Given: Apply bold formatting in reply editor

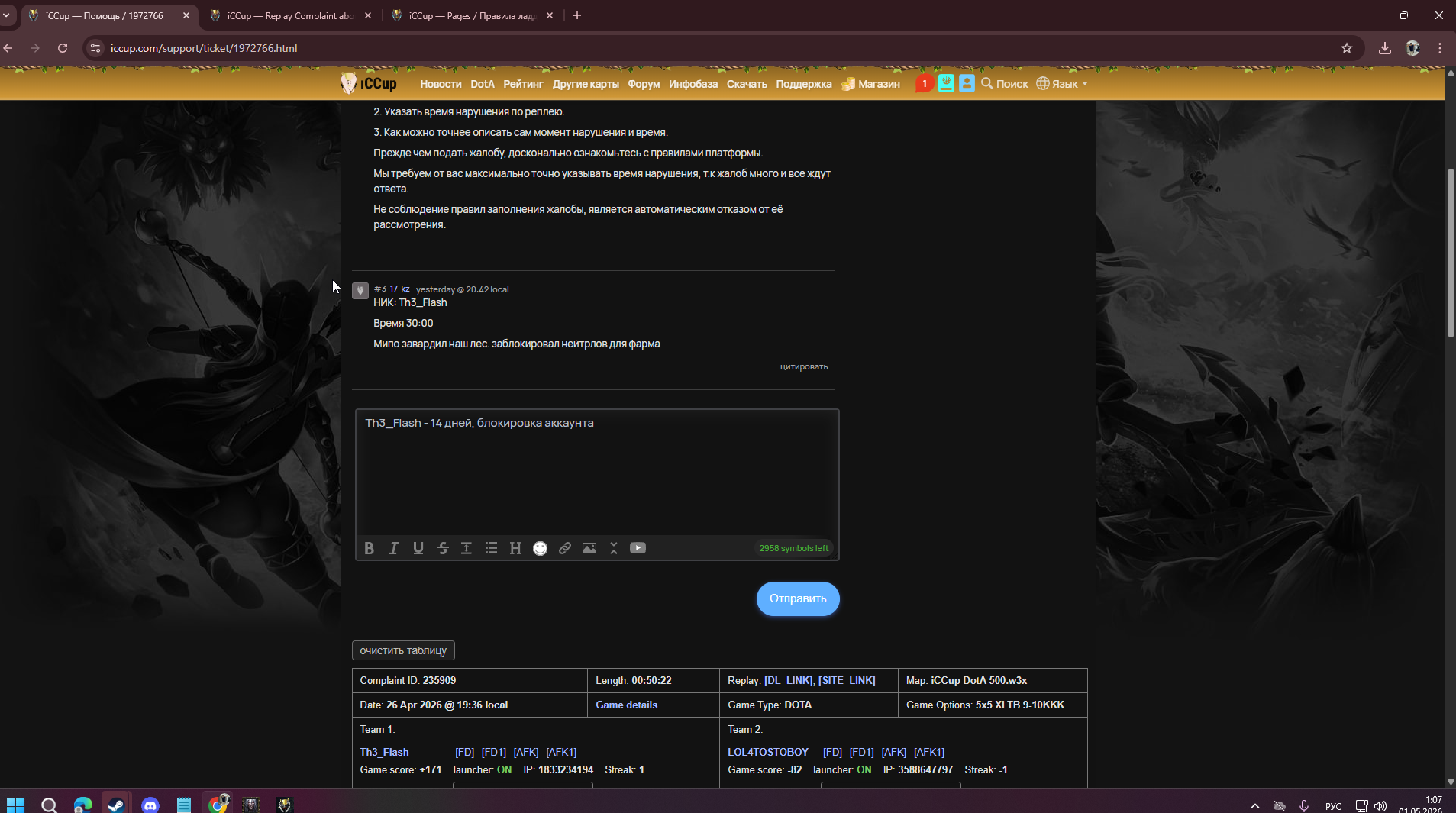Looking at the screenshot, I should pyautogui.click(x=370, y=548).
